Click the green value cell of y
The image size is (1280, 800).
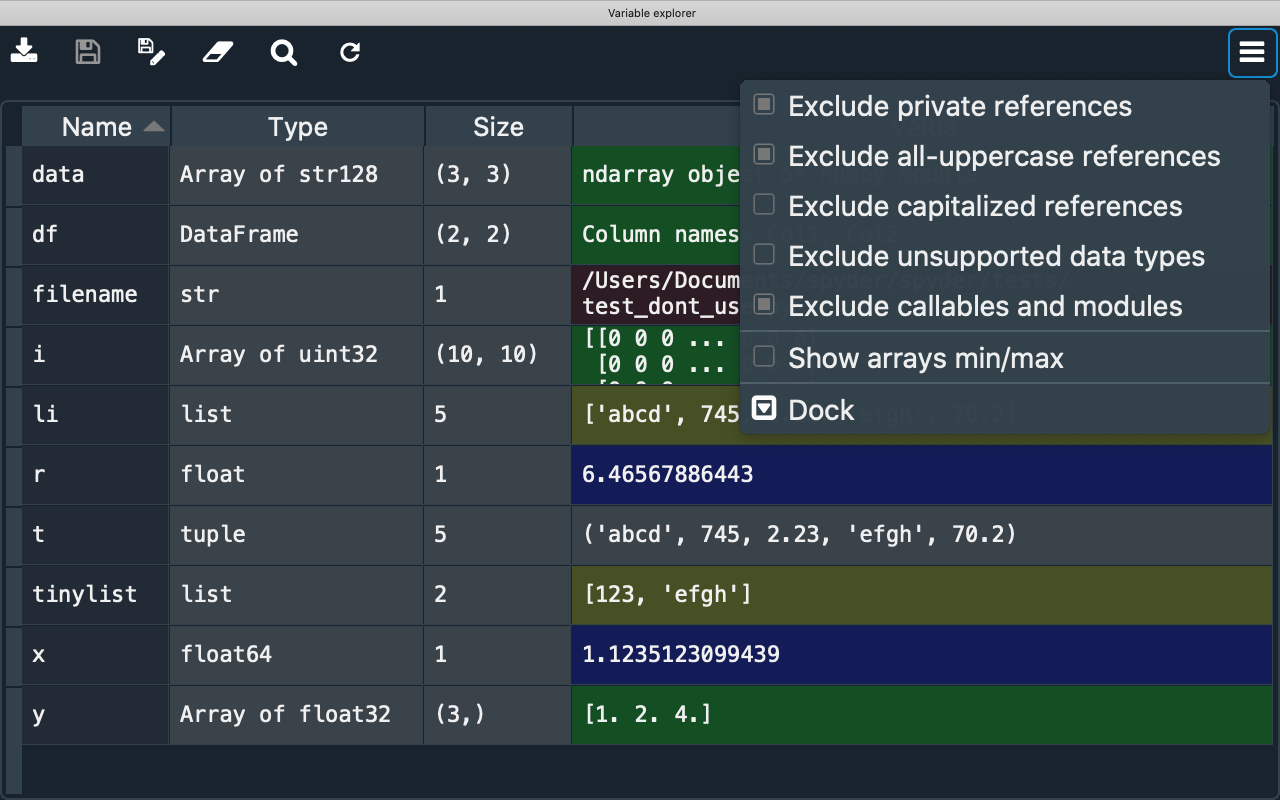(x=920, y=715)
